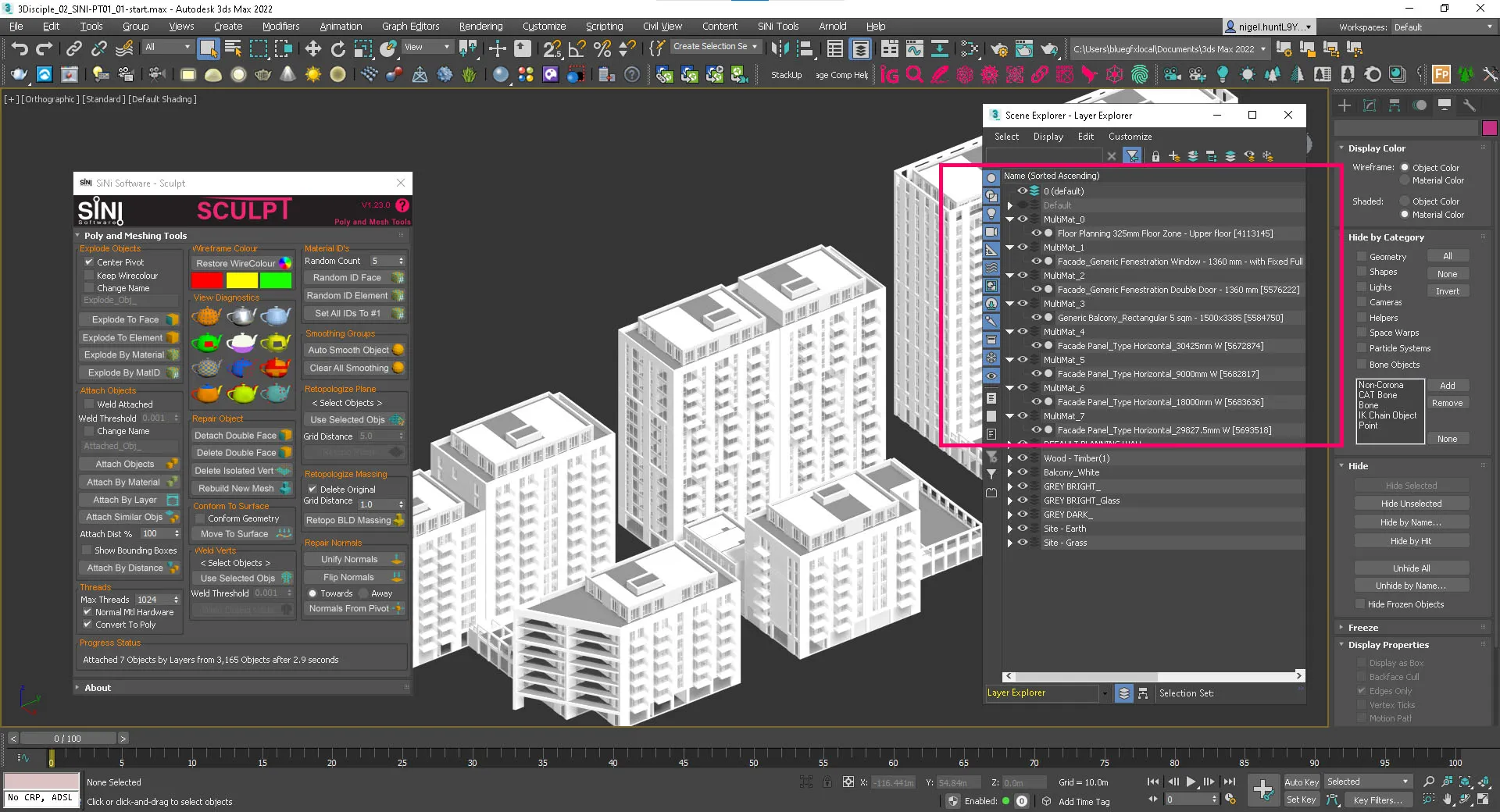Go to the animation start frame
This screenshot has width=1500, height=812.
(1153, 782)
